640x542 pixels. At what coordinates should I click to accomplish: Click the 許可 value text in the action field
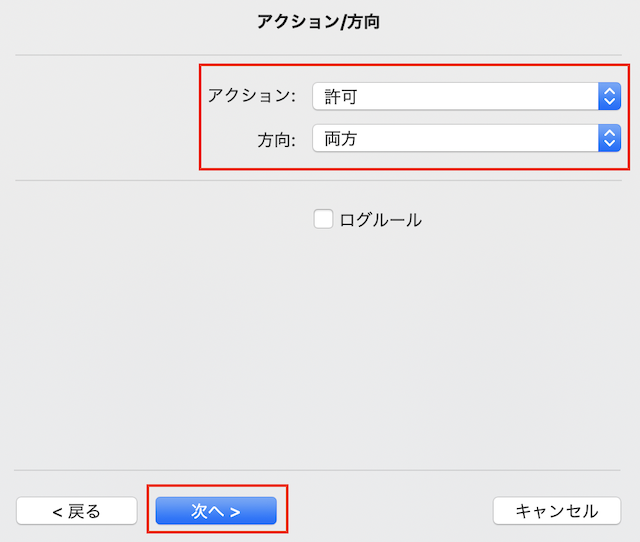[341, 97]
